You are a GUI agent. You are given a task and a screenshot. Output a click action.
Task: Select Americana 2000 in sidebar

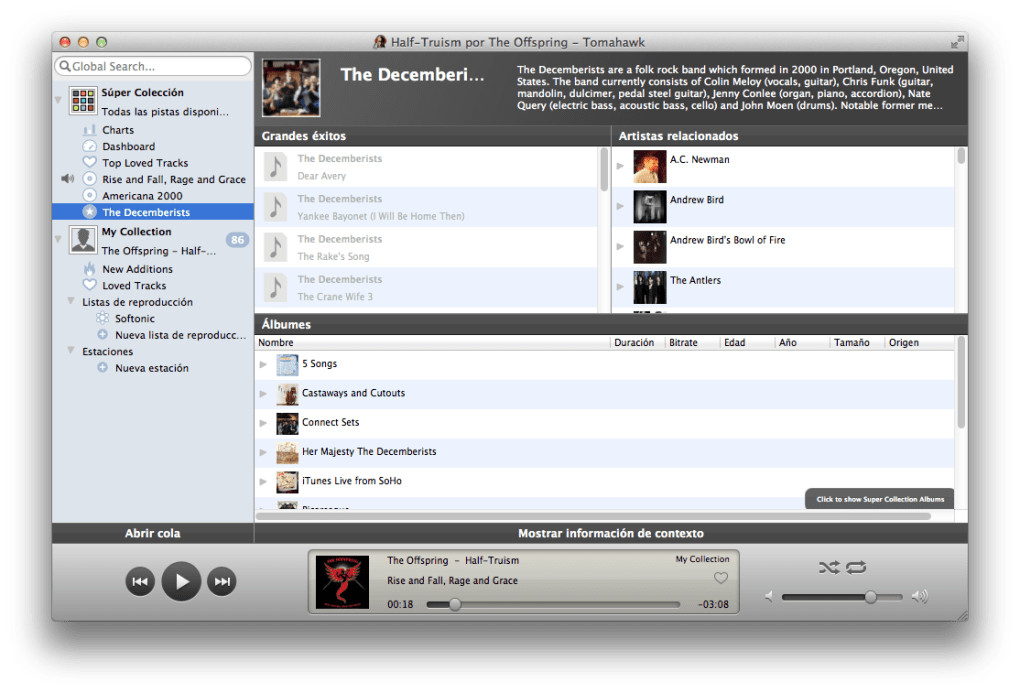click(x=142, y=196)
